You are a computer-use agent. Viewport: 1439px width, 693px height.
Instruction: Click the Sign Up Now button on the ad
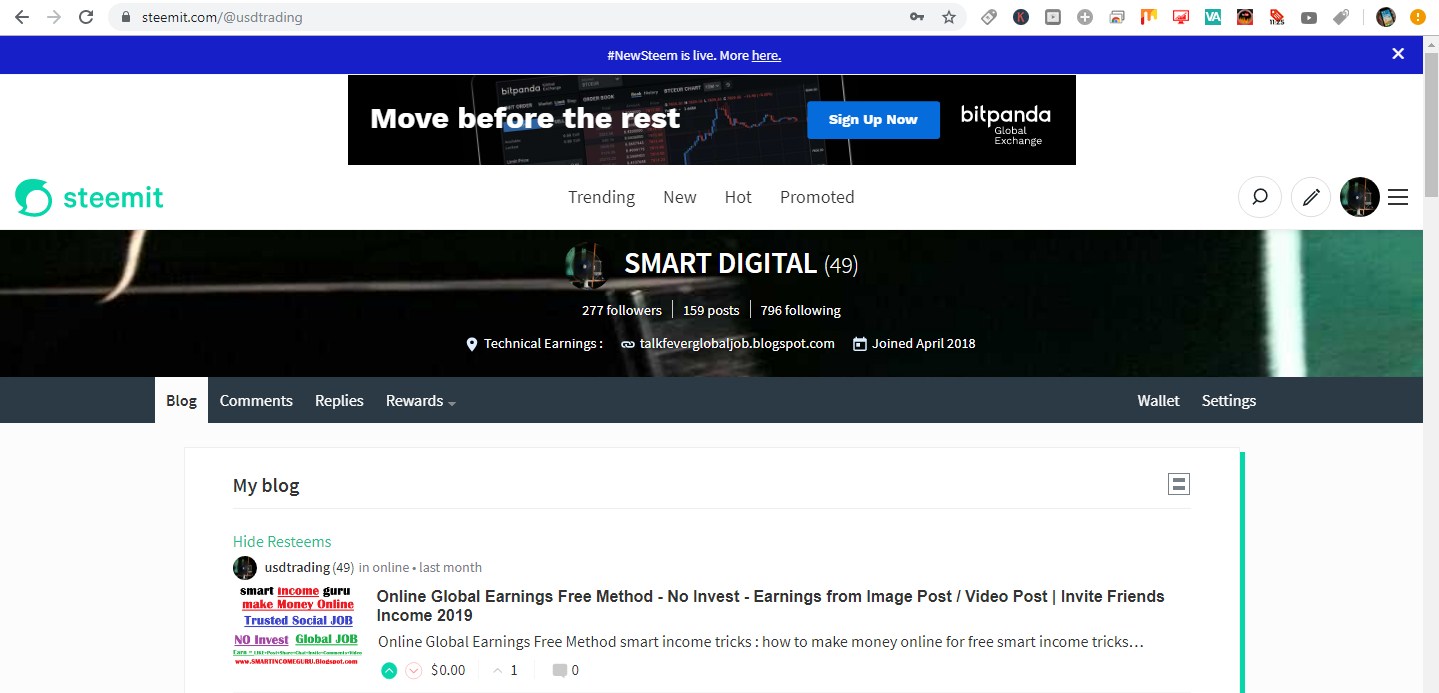pyautogui.click(x=872, y=119)
